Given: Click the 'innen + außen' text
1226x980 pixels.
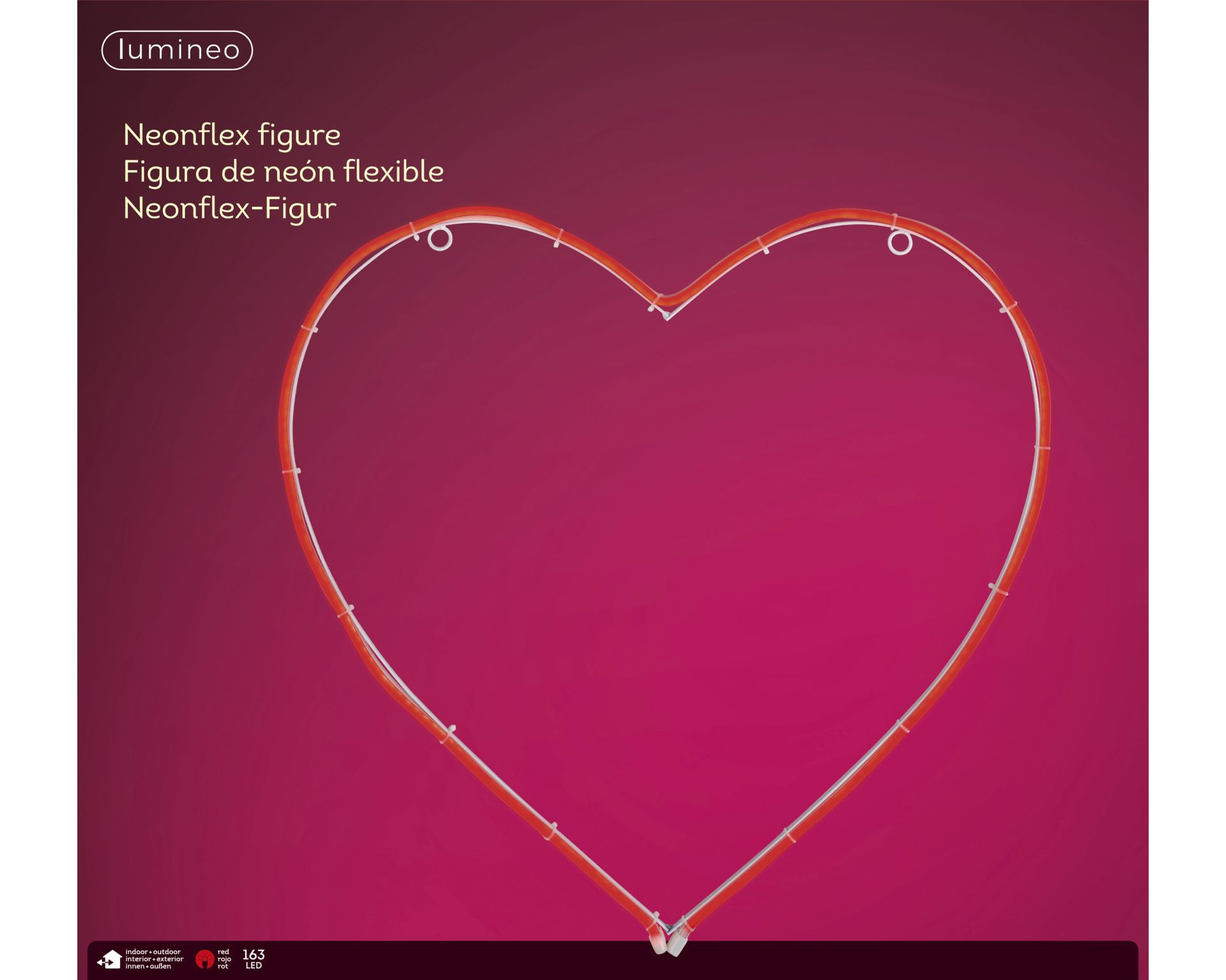Looking at the screenshot, I should tap(148, 966).
